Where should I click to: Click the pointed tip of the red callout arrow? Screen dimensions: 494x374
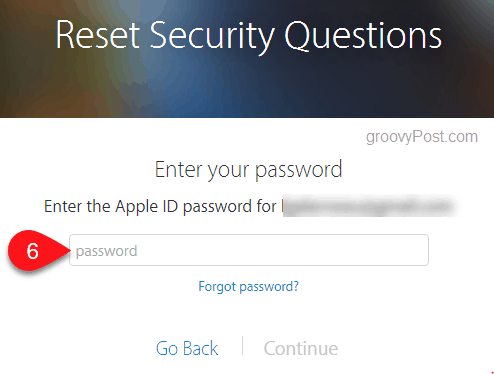[69, 250]
